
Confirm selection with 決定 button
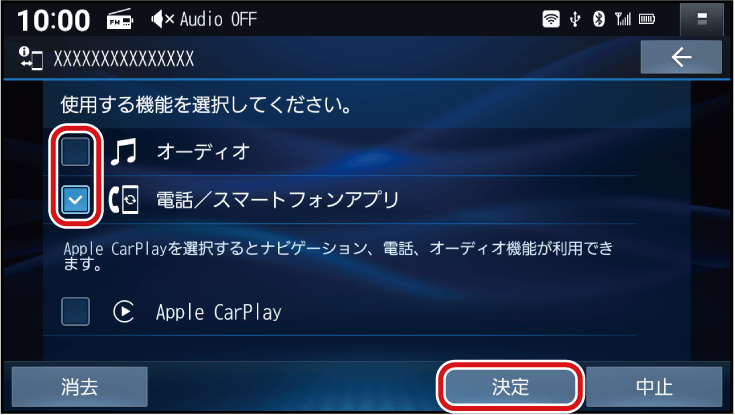[x=510, y=387]
